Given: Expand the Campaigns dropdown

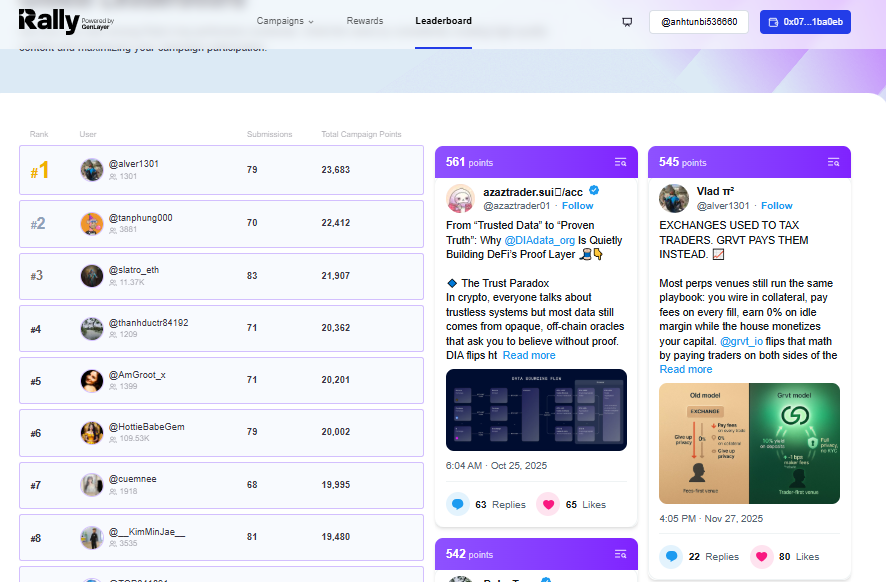Looking at the screenshot, I should pyautogui.click(x=285, y=20).
